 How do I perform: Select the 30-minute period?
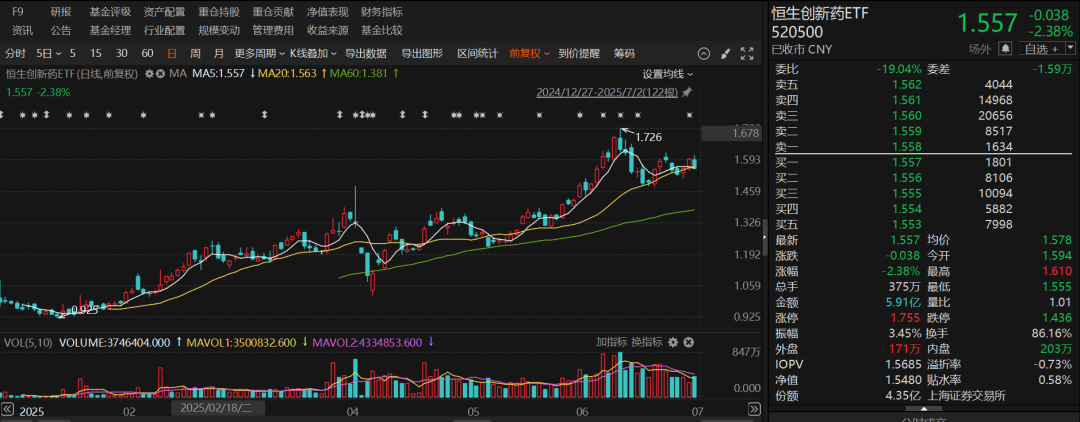point(121,54)
